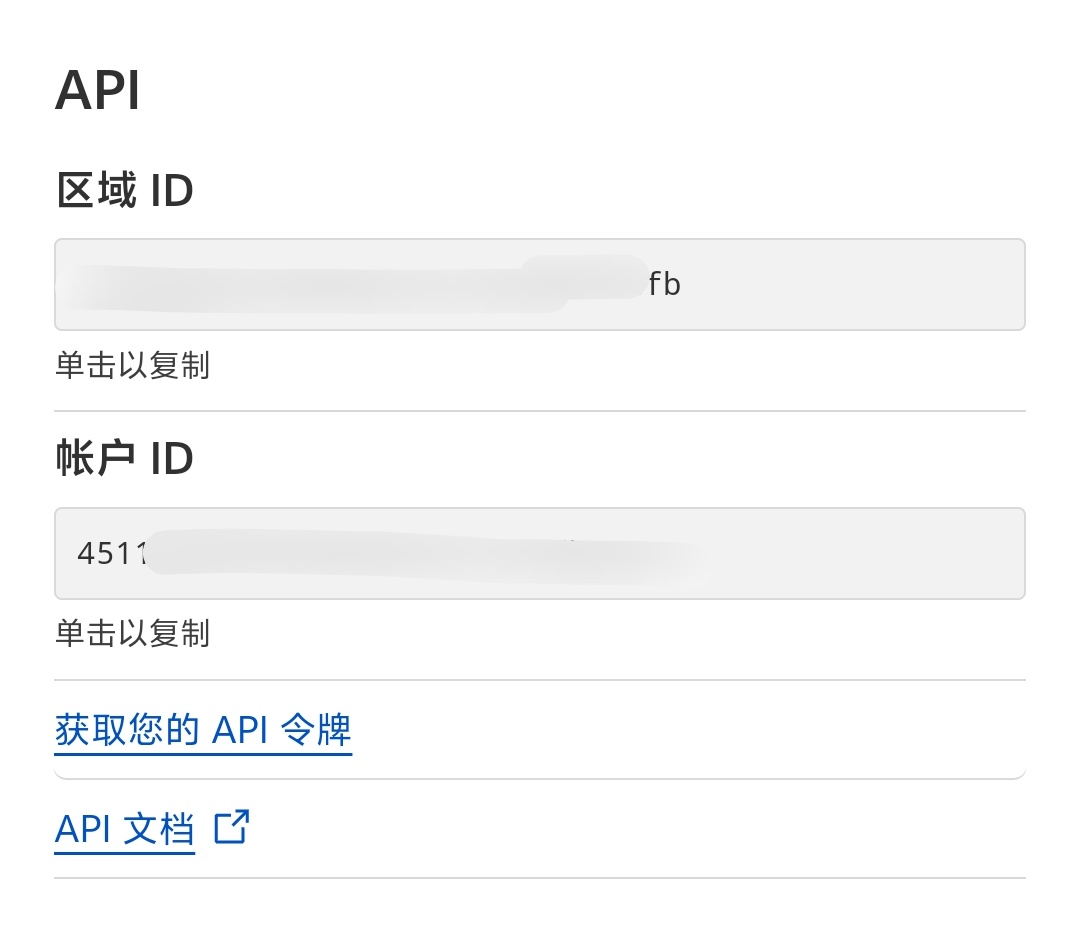Click empty right side of 区域 ID box
This screenshot has height=948, width=1080.
click(x=880, y=285)
